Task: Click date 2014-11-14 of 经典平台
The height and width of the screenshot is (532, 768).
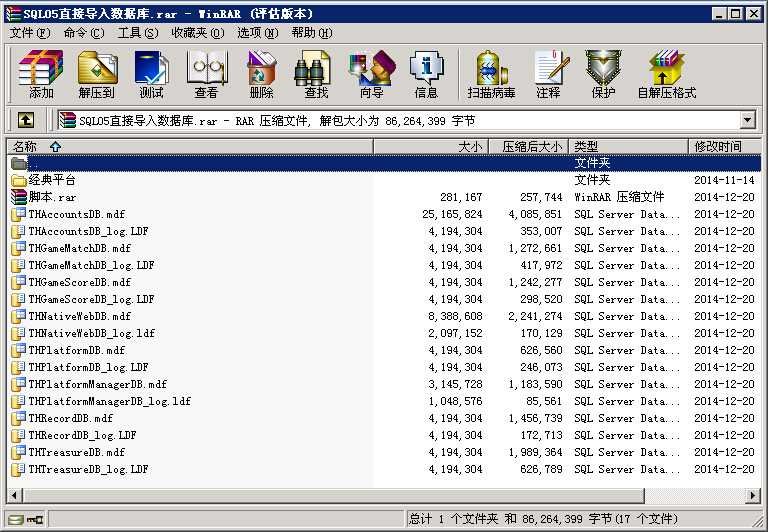Action: tap(724, 180)
